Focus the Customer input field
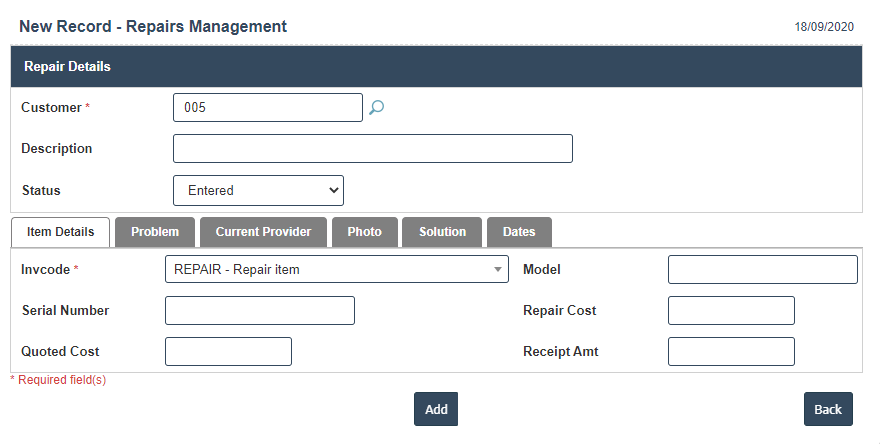 267,107
